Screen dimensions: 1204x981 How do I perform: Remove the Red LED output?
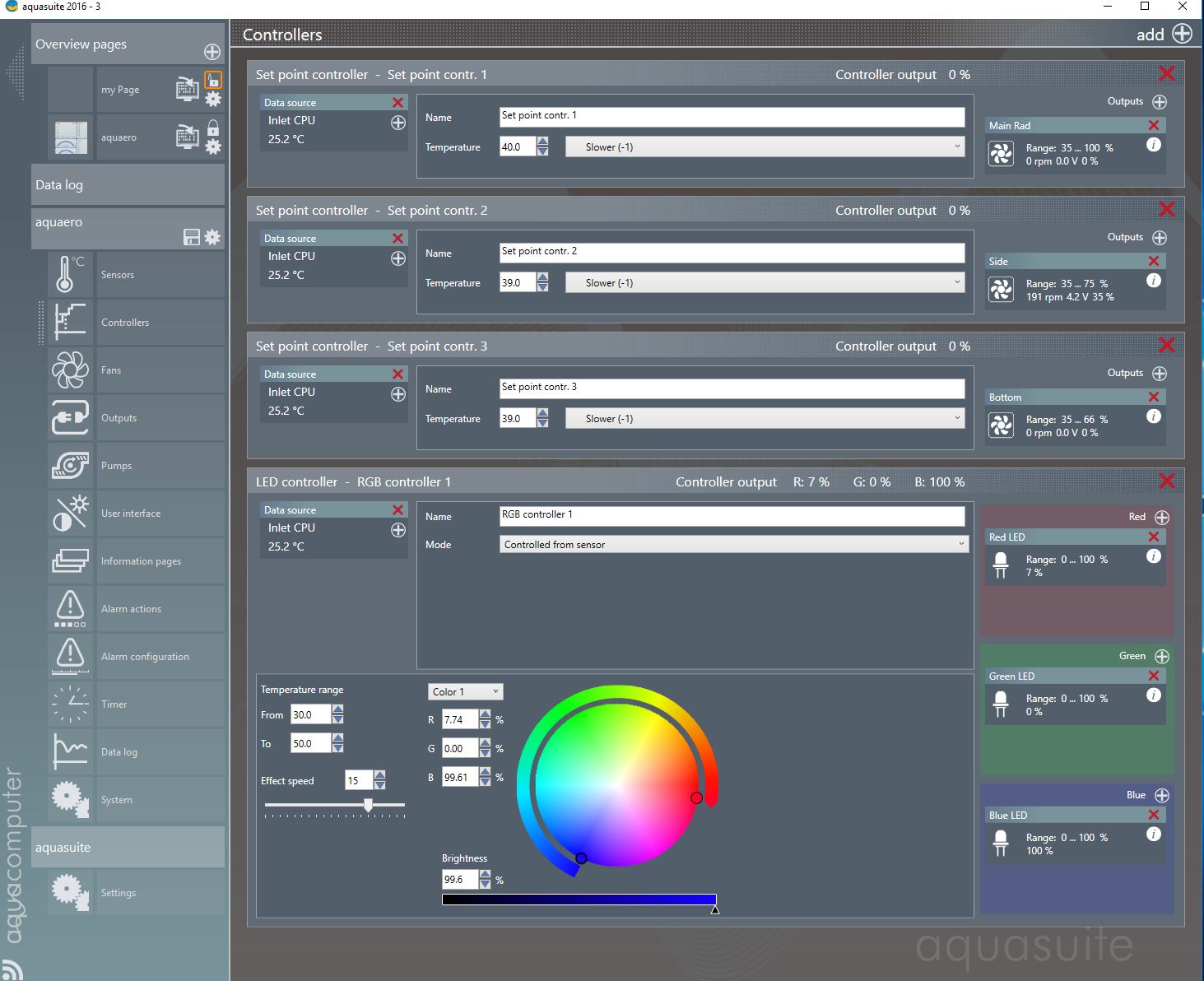point(1154,537)
